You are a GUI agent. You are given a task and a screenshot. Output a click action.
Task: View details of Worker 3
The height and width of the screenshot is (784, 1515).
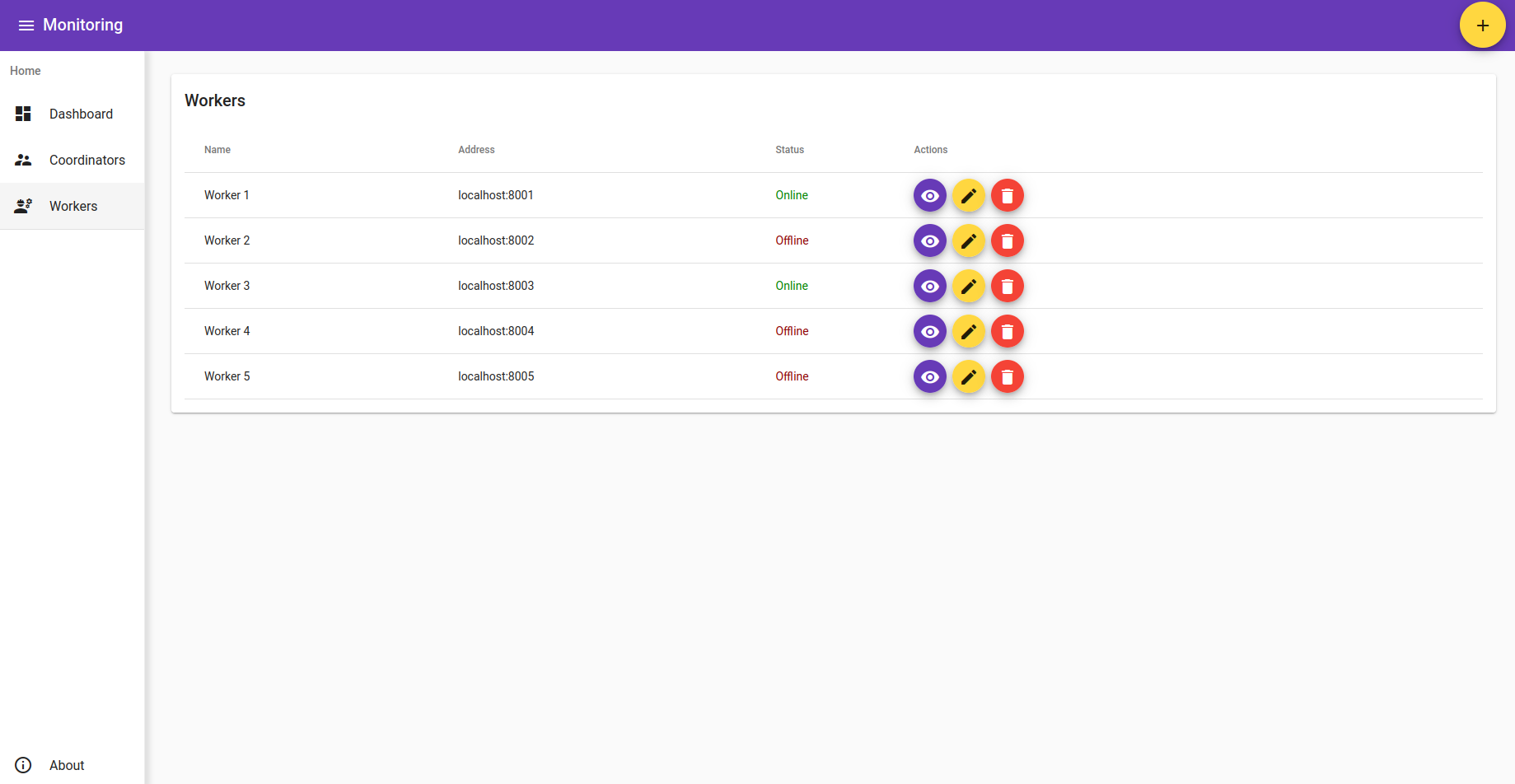tap(929, 286)
